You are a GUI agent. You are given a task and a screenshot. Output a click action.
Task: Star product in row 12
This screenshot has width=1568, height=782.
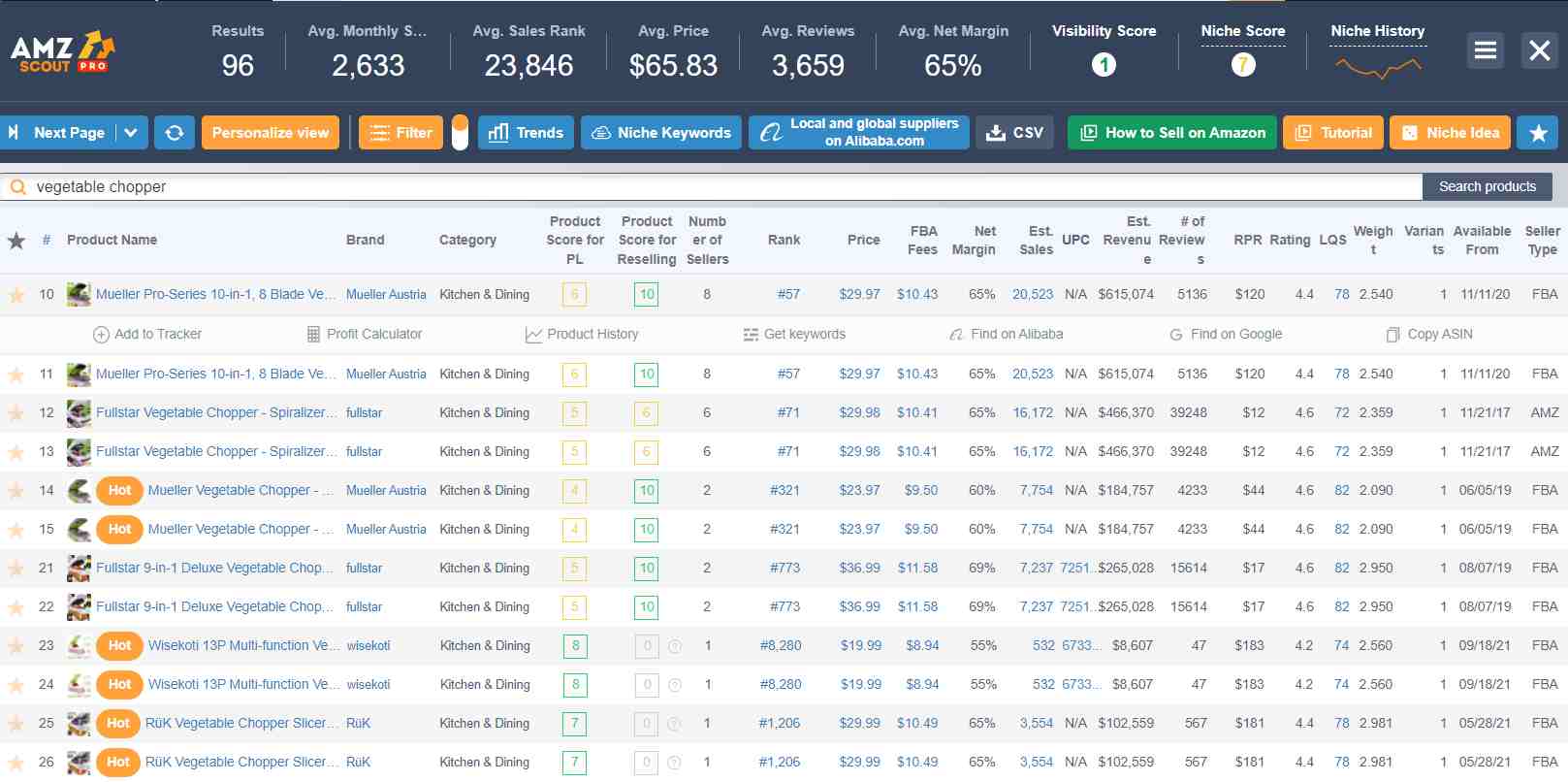pos(16,413)
